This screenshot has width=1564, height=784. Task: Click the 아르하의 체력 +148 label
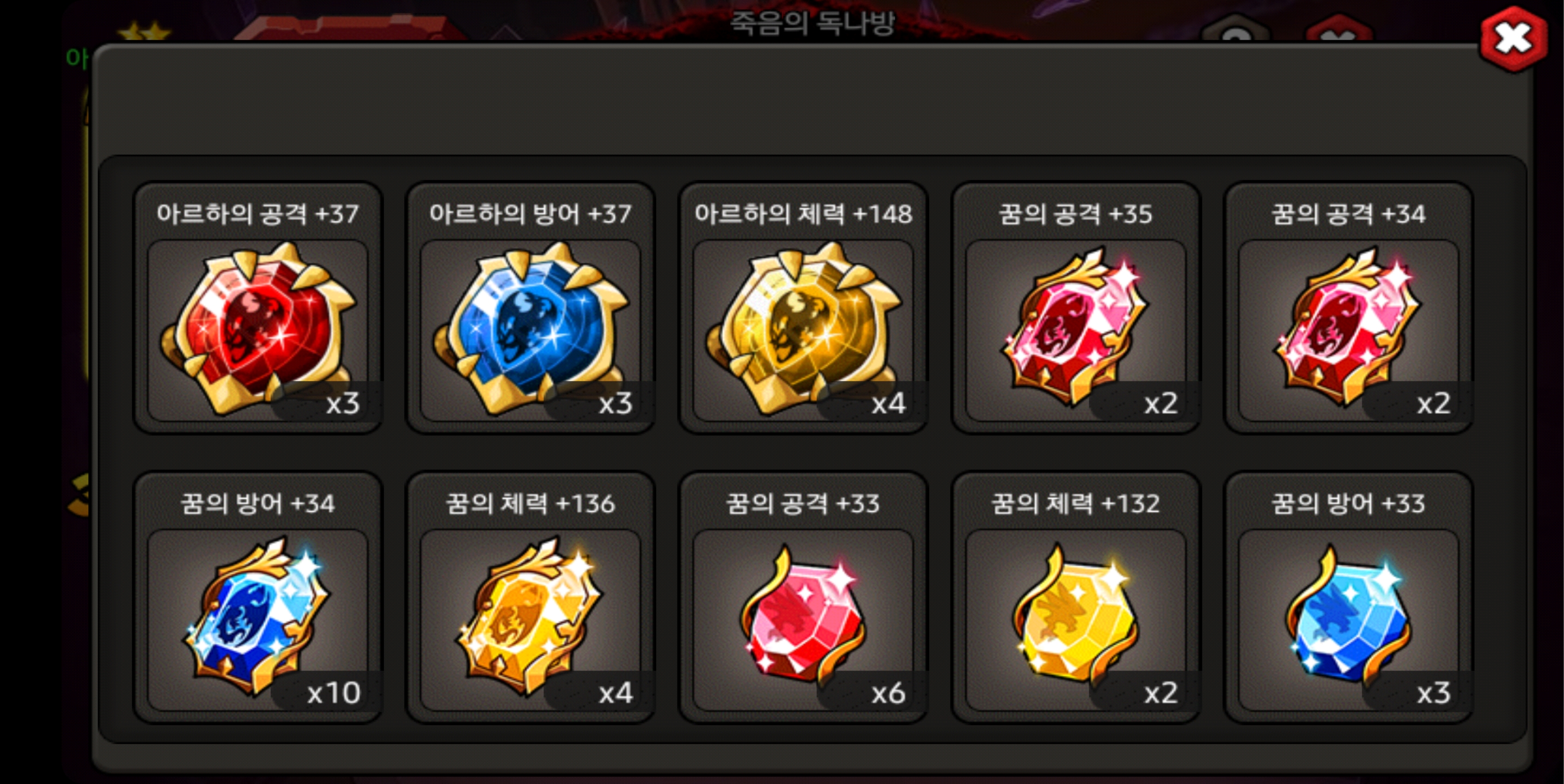coord(803,213)
